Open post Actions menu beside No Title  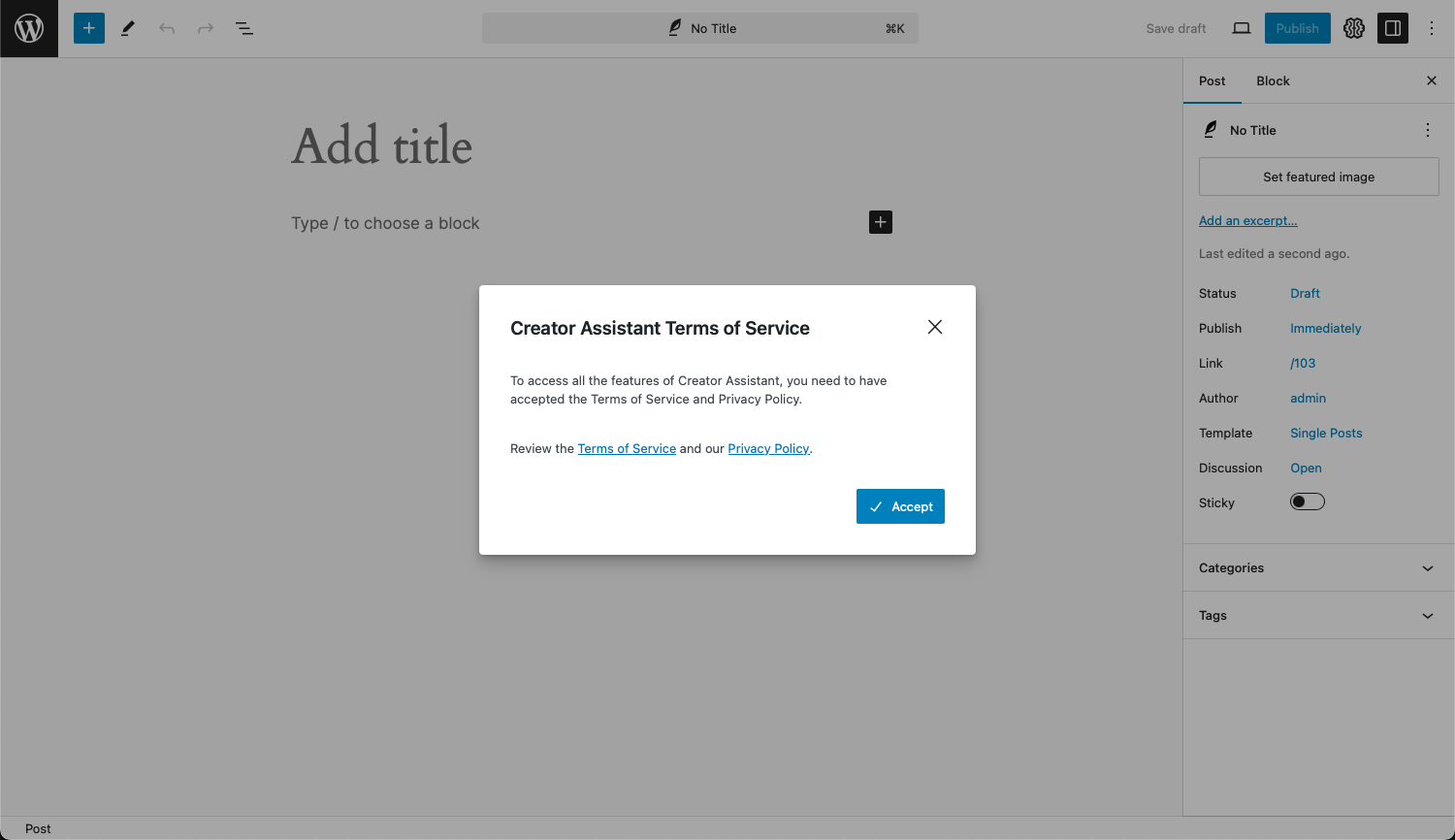click(x=1428, y=130)
